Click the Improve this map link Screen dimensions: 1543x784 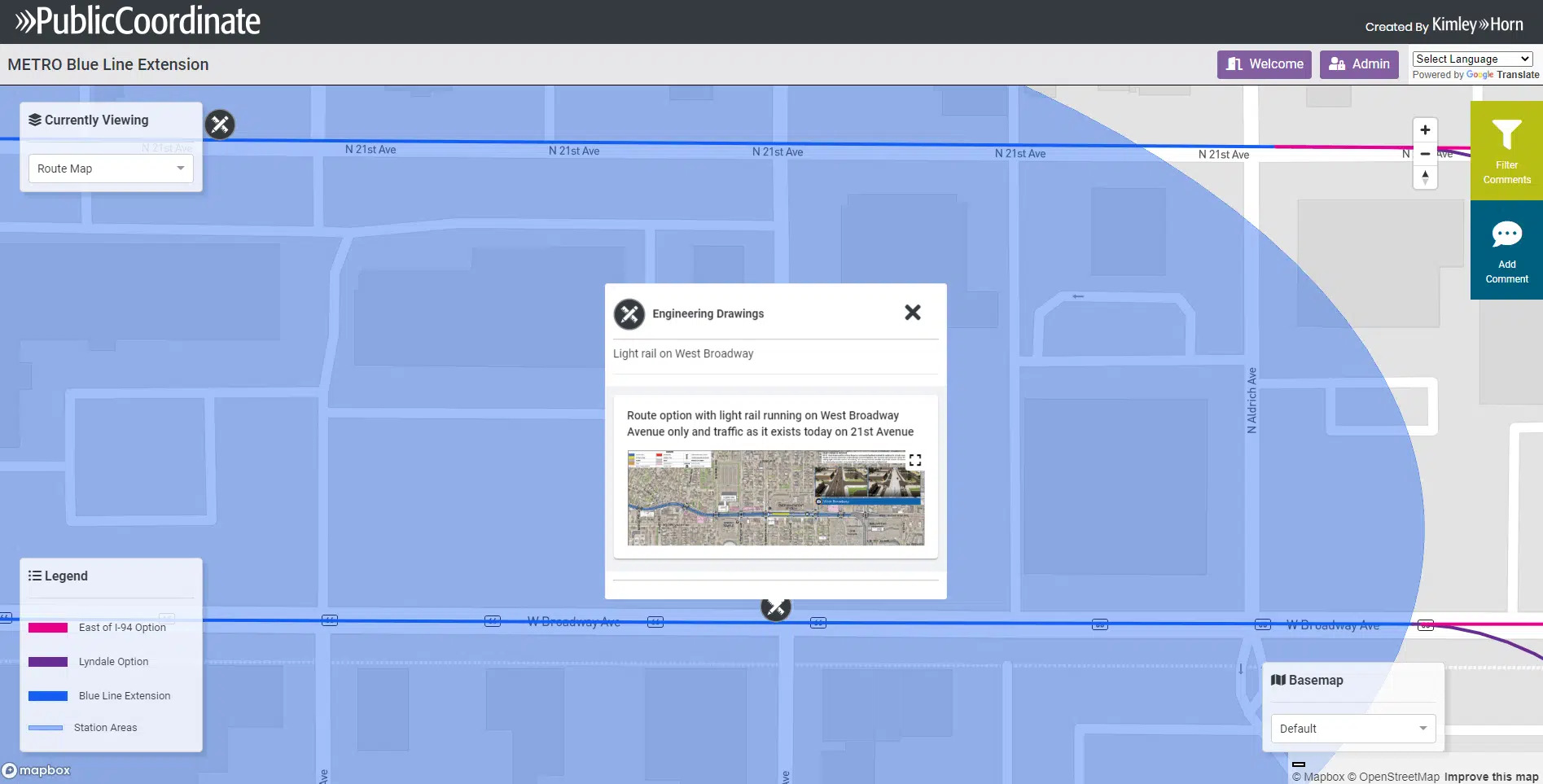[1491, 777]
